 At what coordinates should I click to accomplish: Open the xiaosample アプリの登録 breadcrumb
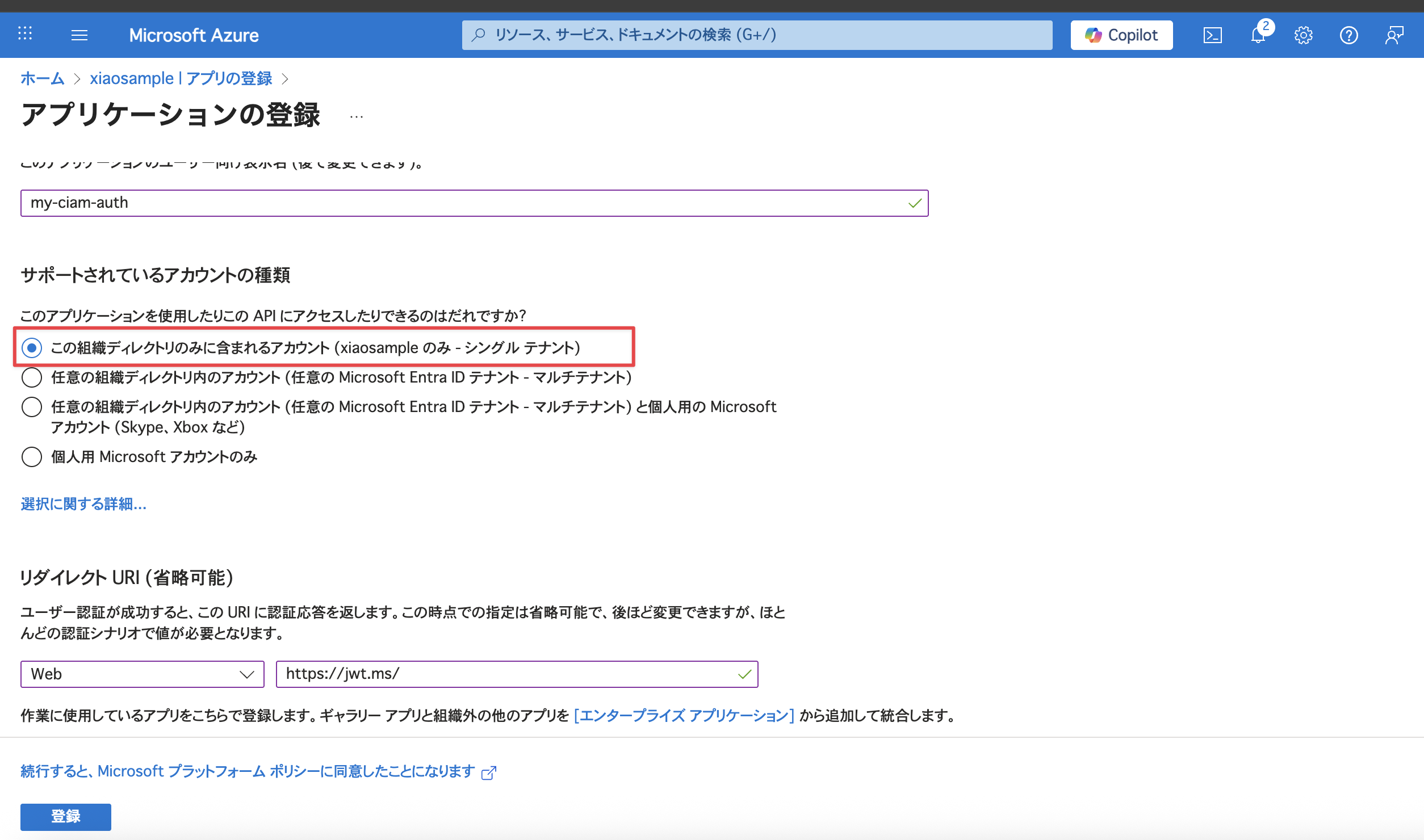click(181, 78)
